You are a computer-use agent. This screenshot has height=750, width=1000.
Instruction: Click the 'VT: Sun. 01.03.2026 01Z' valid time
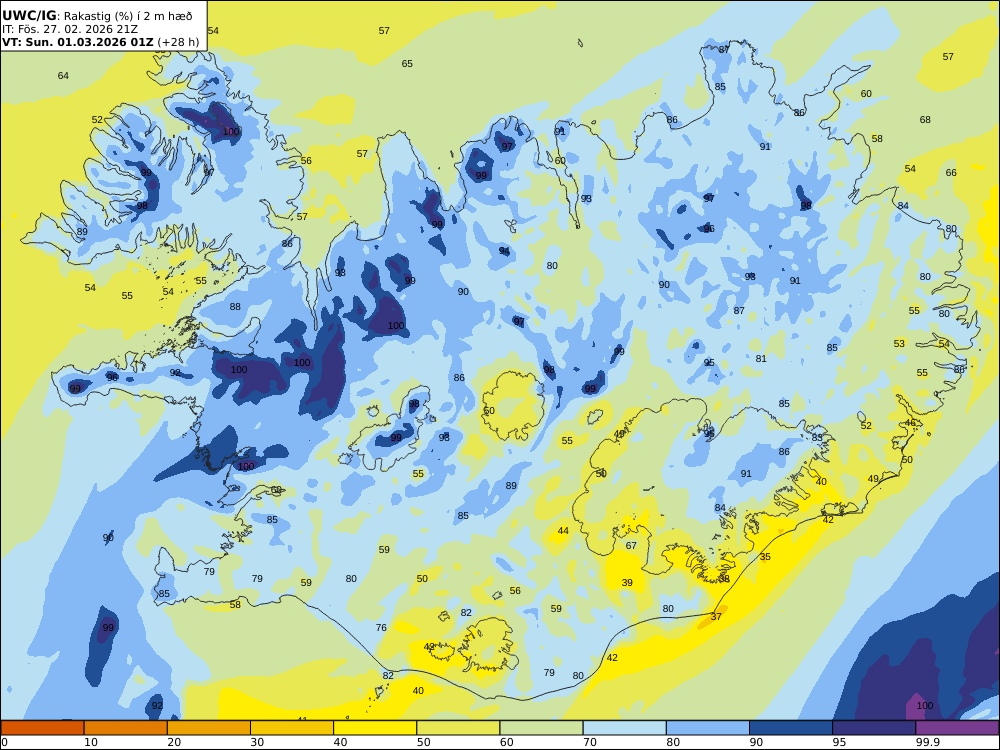pos(77,42)
